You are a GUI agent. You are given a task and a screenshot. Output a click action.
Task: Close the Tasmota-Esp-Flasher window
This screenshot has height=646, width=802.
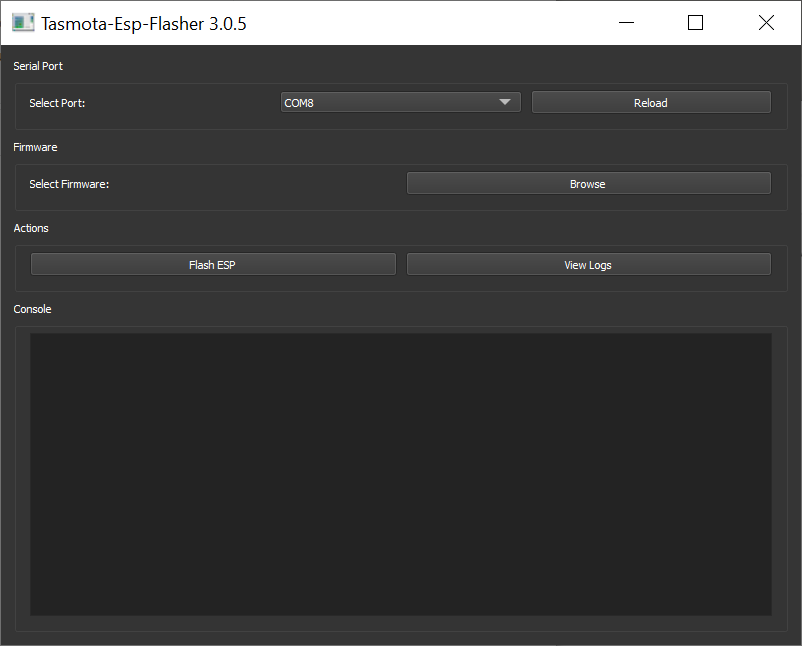point(766,23)
